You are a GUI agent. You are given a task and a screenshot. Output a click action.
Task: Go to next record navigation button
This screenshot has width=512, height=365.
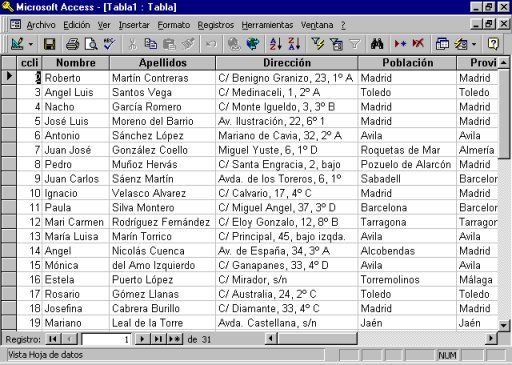[x=142, y=339]
